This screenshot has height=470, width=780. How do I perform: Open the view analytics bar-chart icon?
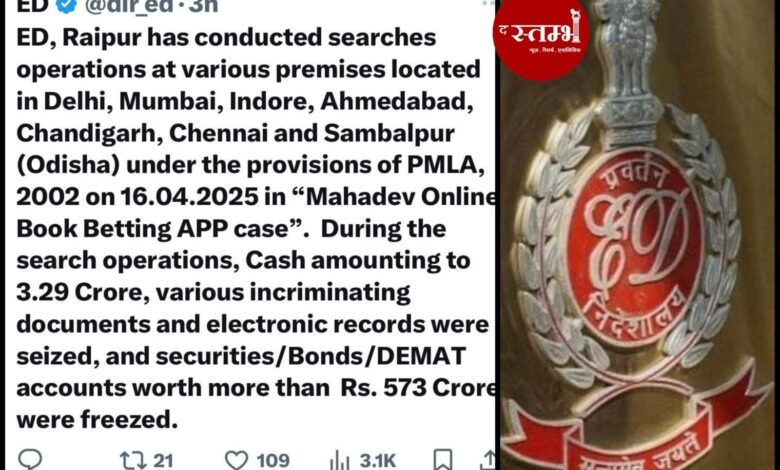pos(340,461)
